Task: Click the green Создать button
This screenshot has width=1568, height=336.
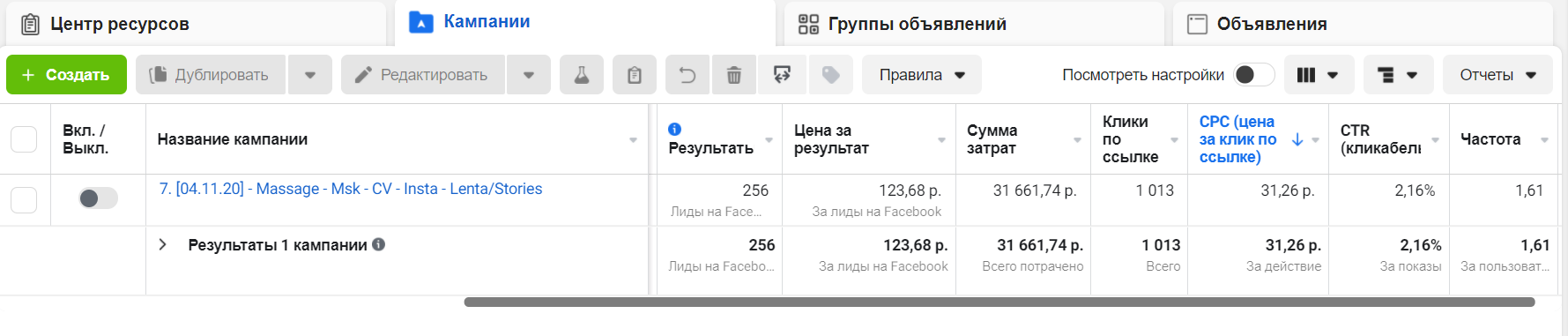Action: pos(66,75)
